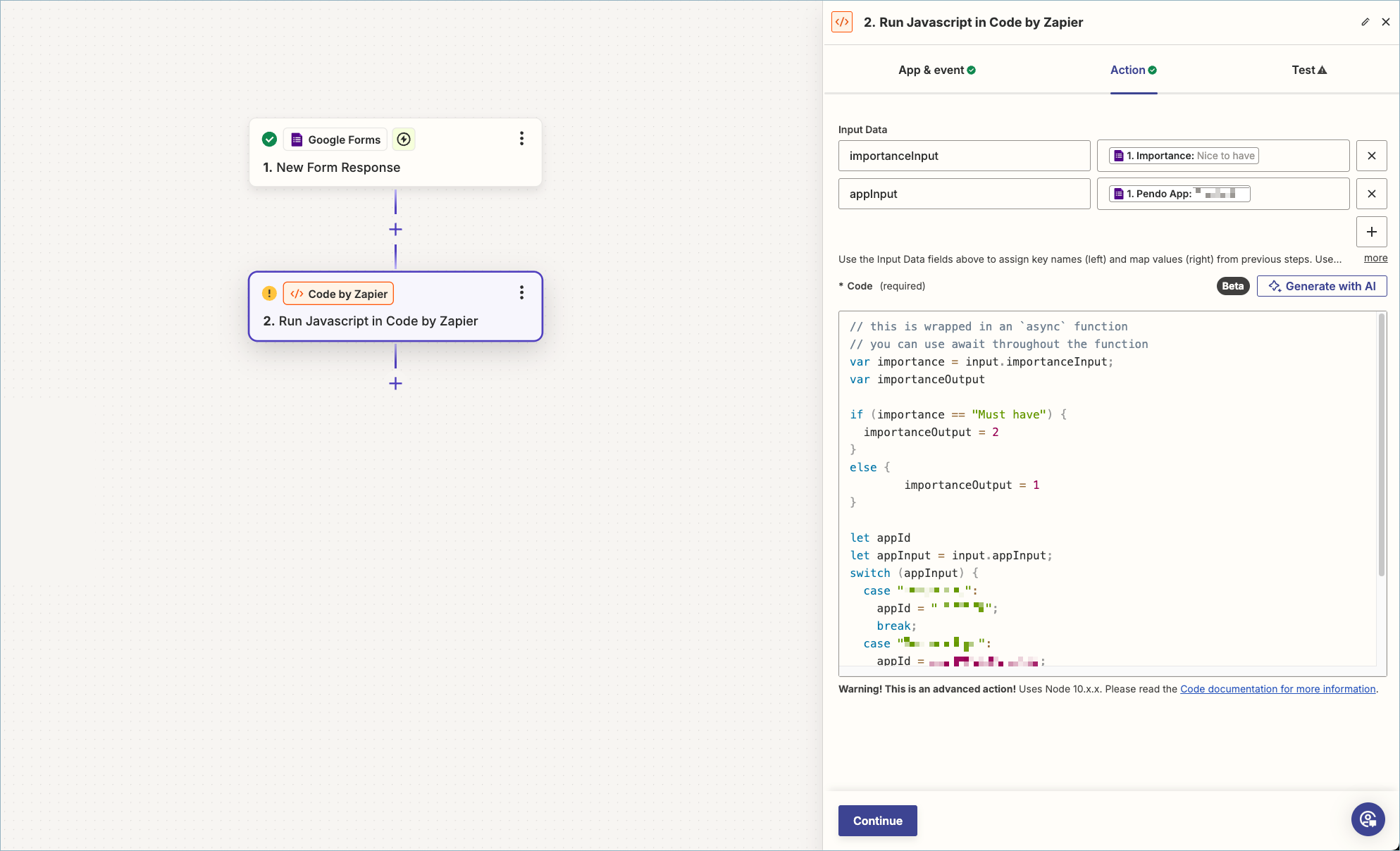The height and width of the screenshot is (851, 1400).
Task: Click the code editor vertical scrollbar
Action: click(x=1382, y=444)
